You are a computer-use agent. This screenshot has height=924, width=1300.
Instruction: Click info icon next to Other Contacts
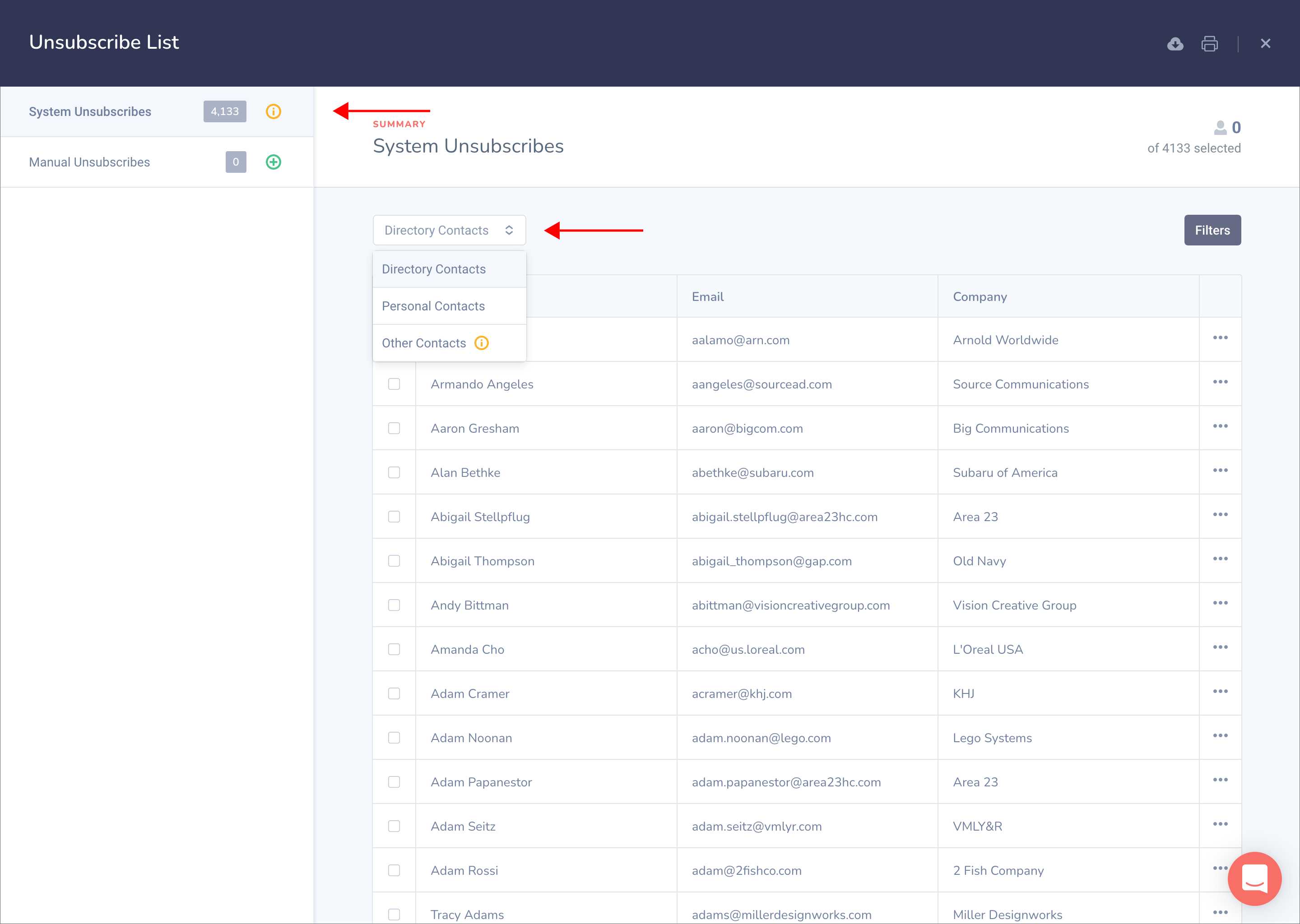click(x=482, y=343)
